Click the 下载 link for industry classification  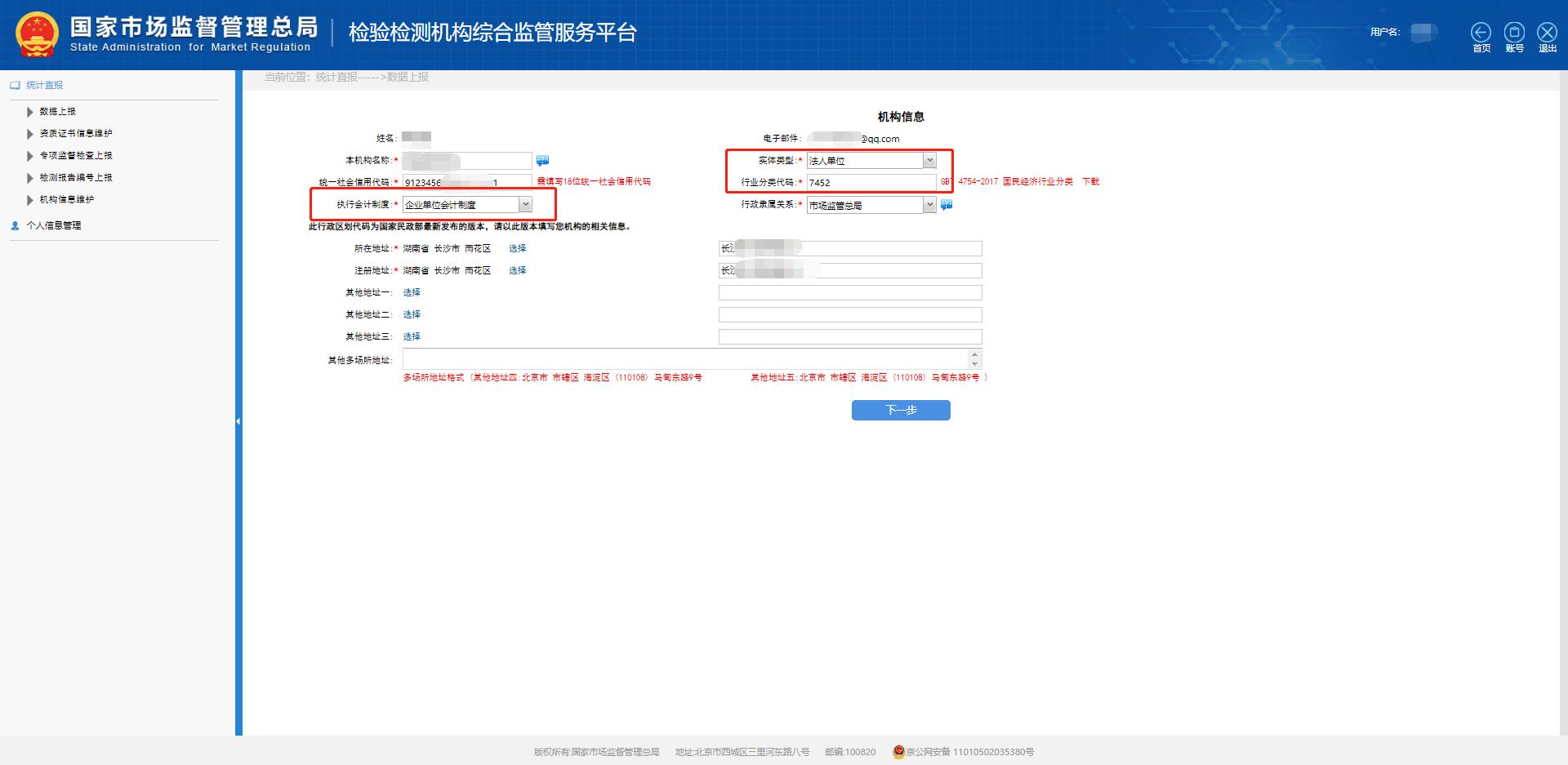point(1089,181)
